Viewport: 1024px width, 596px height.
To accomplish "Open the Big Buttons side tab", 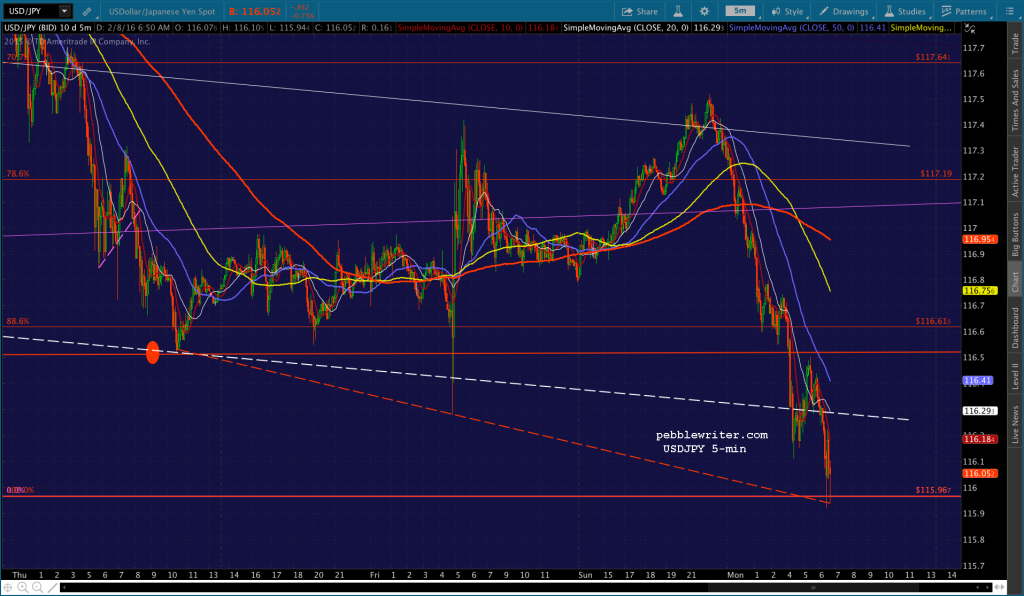I will tap(1016, 234).
